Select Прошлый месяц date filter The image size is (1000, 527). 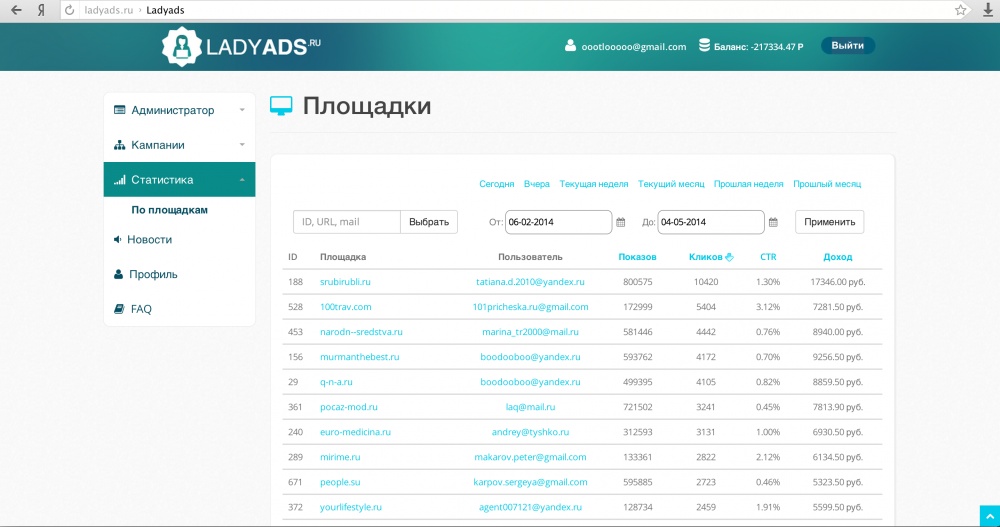click(827, 184)
